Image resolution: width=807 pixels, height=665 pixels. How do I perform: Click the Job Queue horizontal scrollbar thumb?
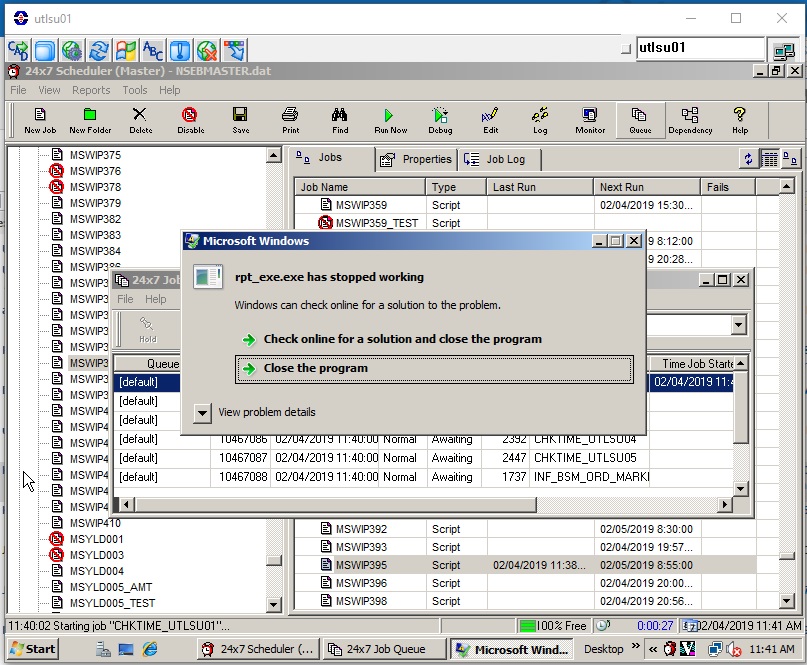tap(335, 504)
